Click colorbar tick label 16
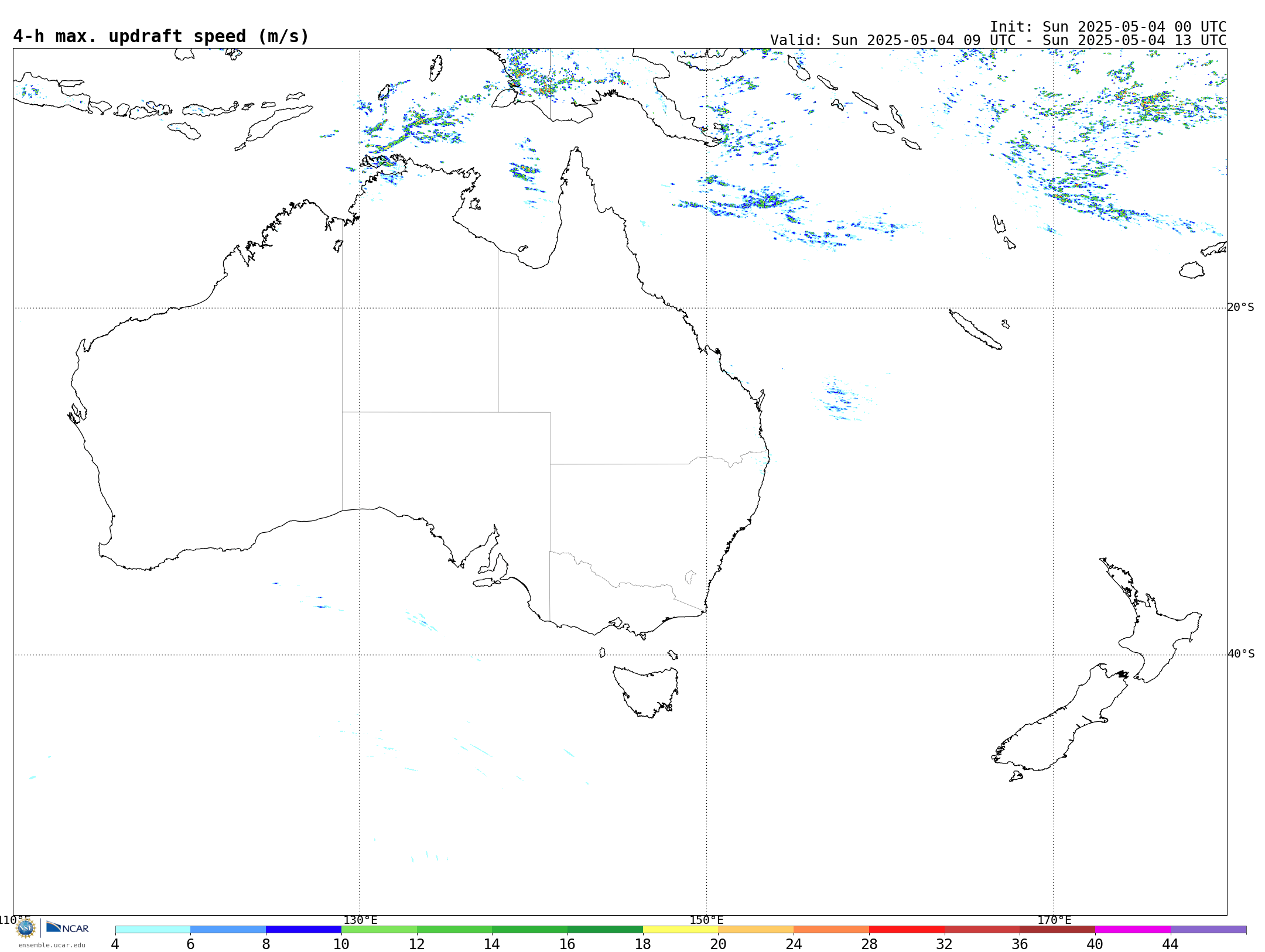This screenshot has width=1265, height=952. point(567,944)
